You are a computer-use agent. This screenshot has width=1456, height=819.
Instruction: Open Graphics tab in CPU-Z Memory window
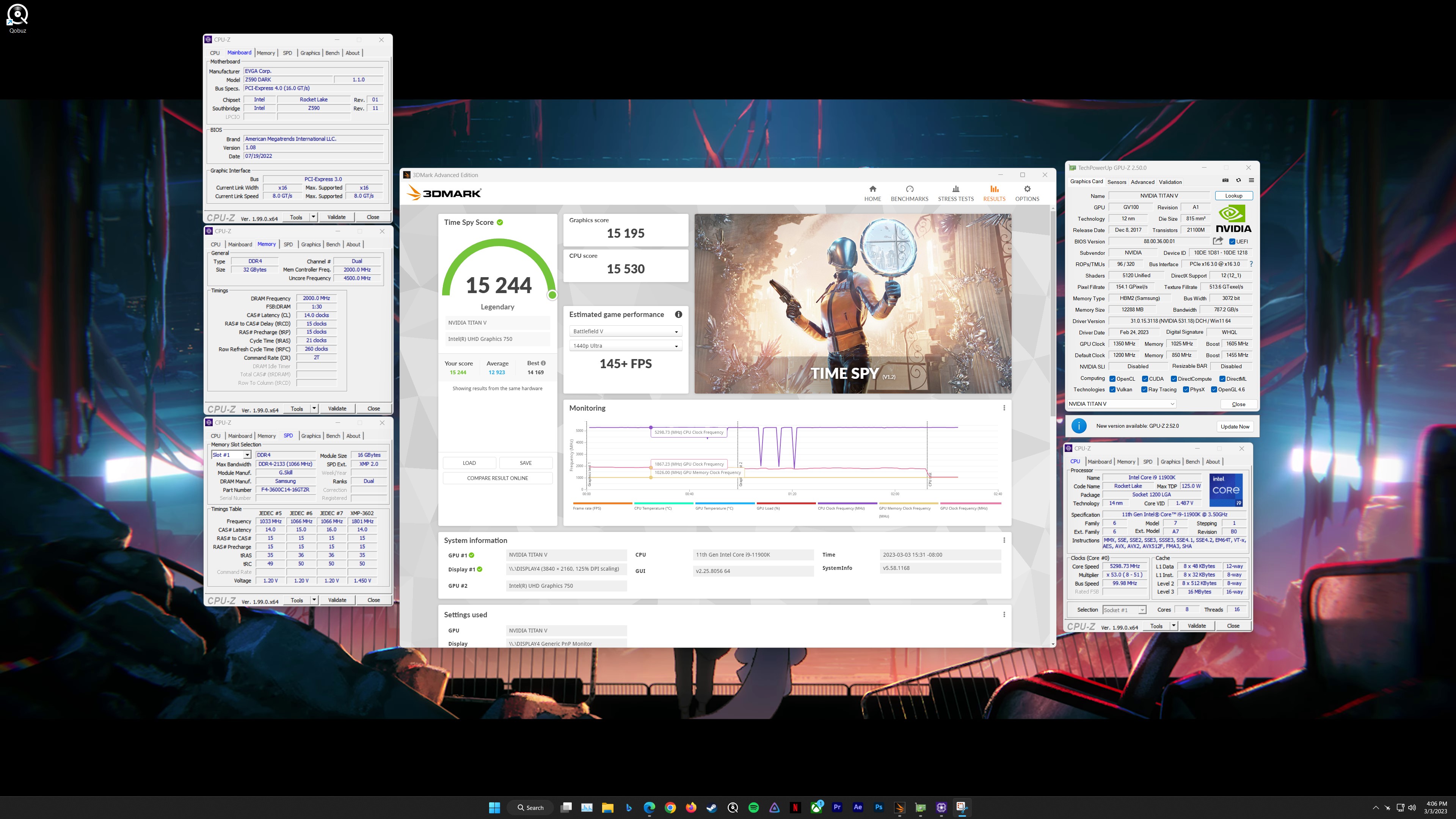click(x=310, y=245)
